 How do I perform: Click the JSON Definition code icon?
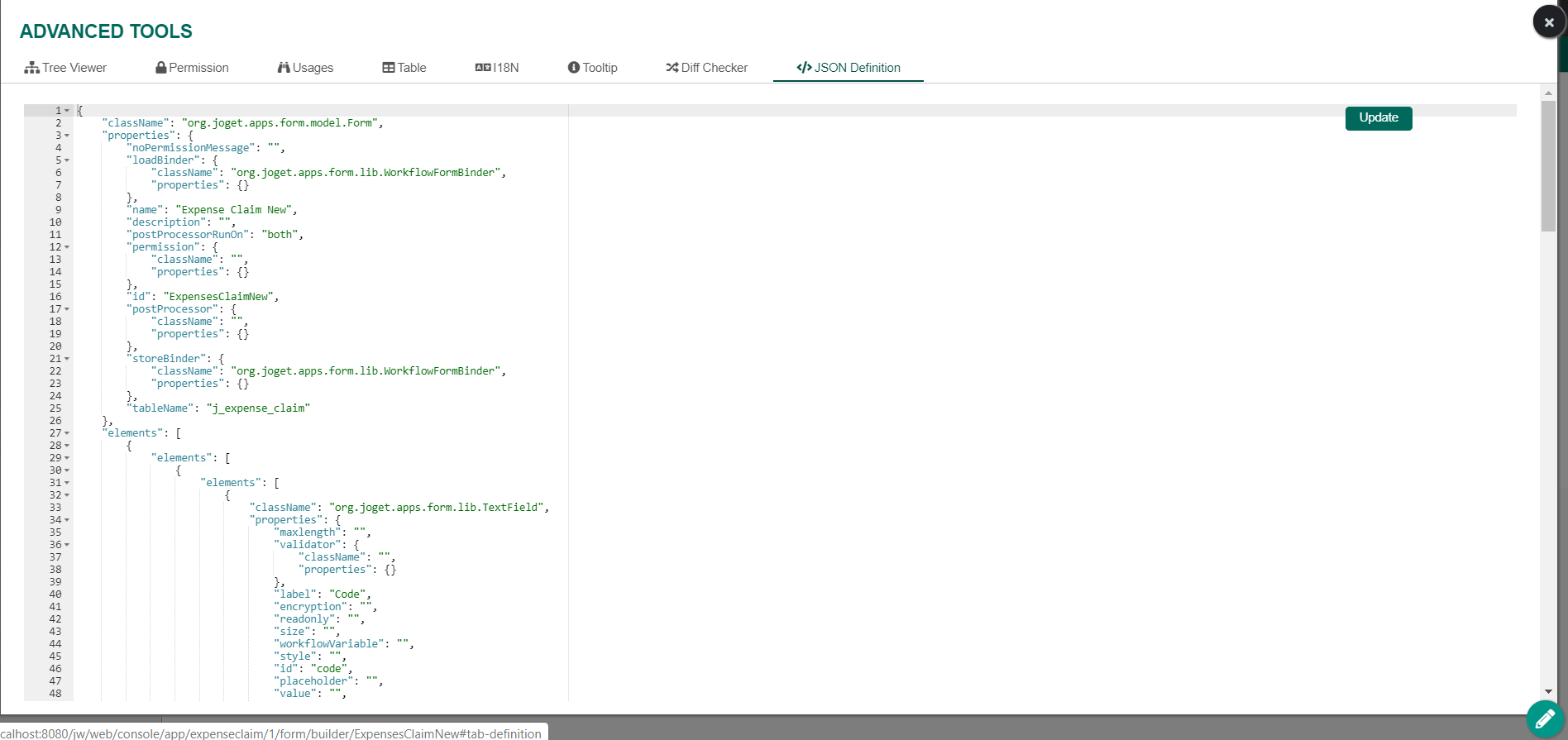pyautogui.click(x=804, y=68)
